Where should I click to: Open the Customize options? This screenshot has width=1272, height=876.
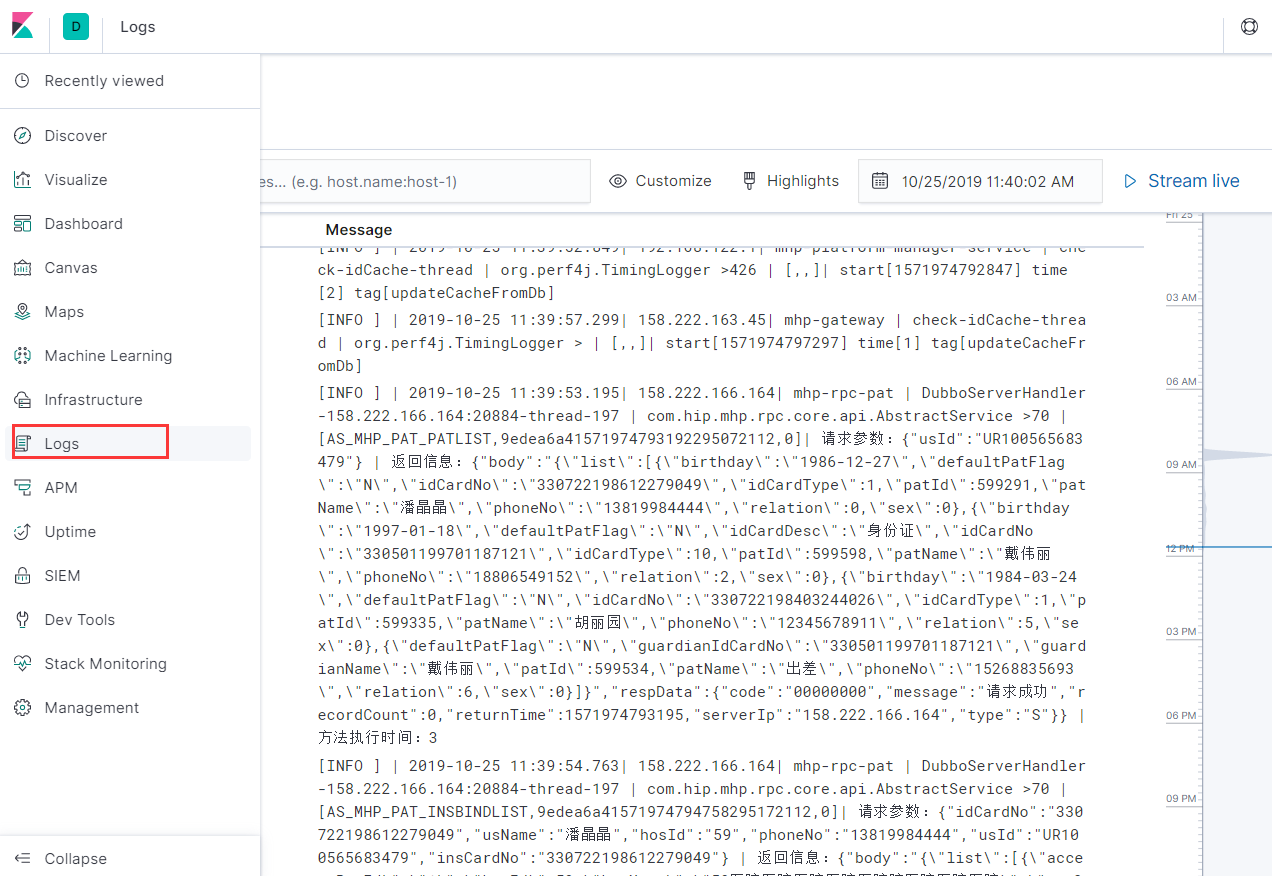[661, 181]
